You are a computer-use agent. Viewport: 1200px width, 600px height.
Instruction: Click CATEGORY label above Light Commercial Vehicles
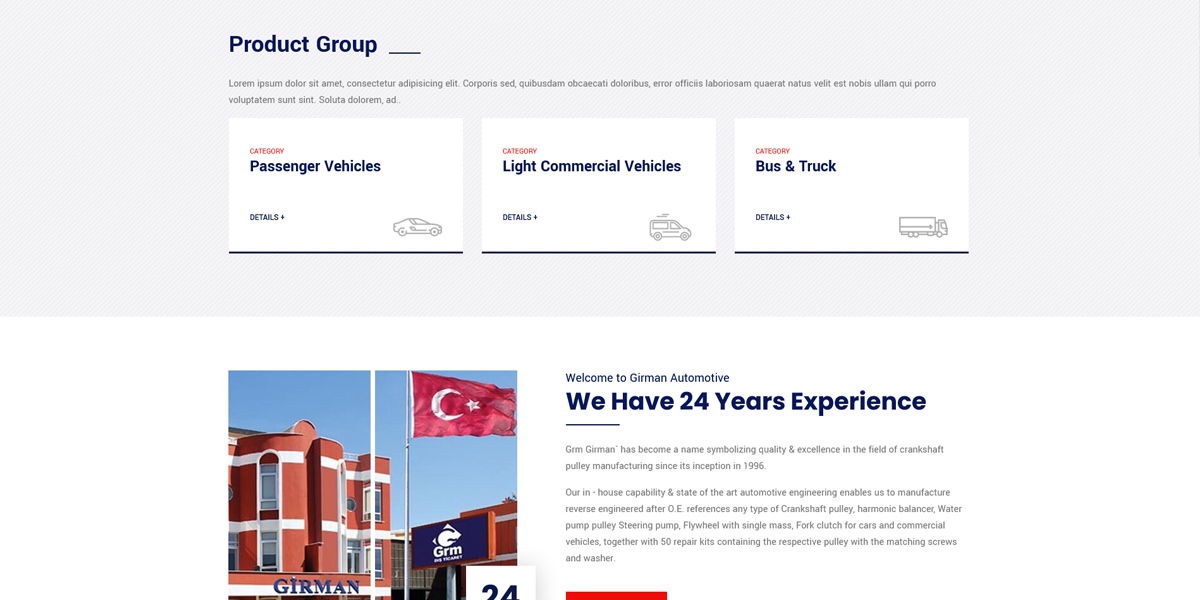(x=520, y=151)
